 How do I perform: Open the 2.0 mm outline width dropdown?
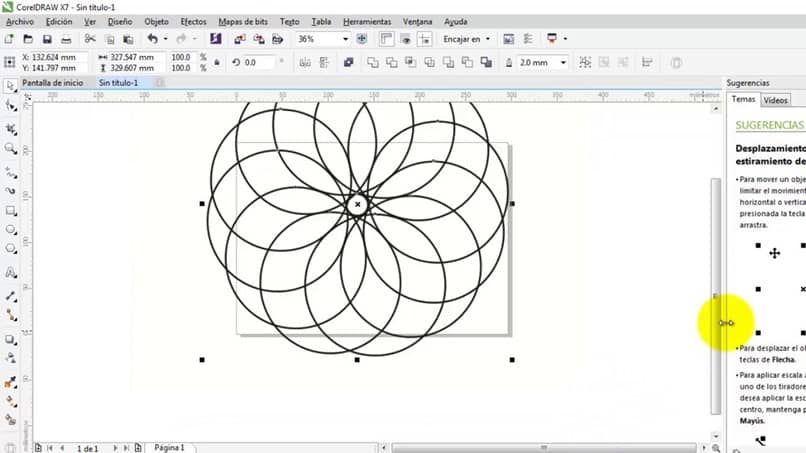563,62
